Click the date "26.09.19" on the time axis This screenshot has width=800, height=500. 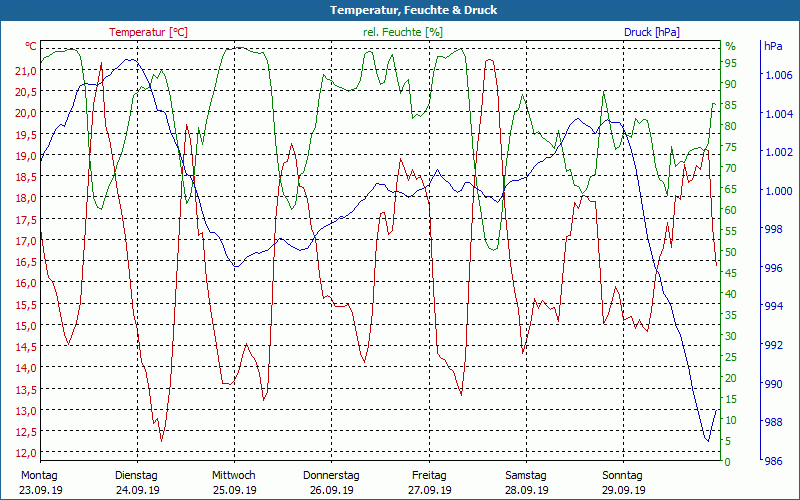pos(331,490)
